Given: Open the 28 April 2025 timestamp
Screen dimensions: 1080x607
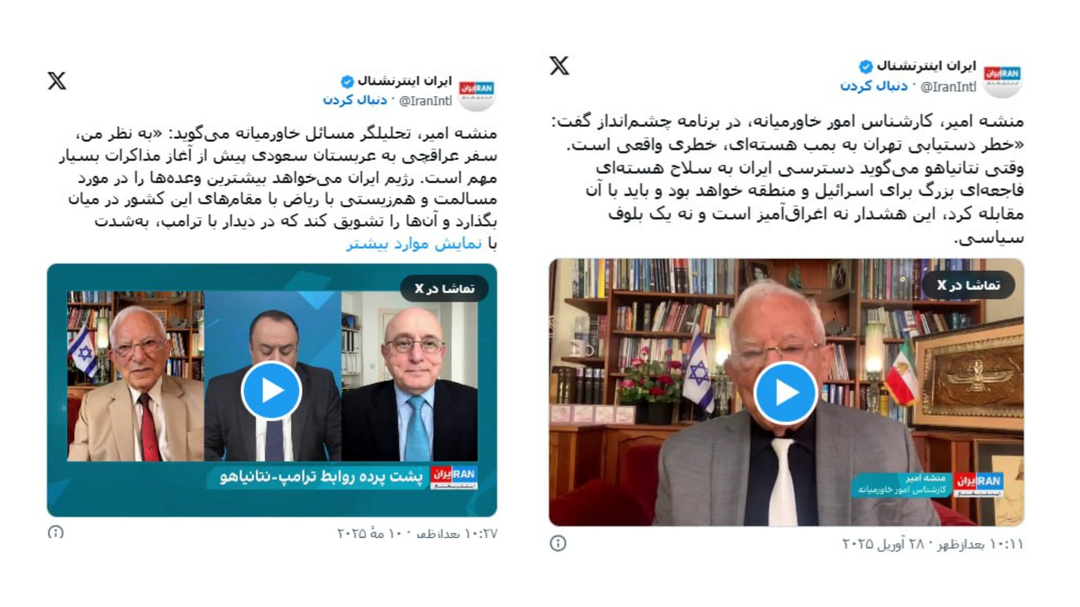Looking at the screenshot, I should tap(933, 544).
